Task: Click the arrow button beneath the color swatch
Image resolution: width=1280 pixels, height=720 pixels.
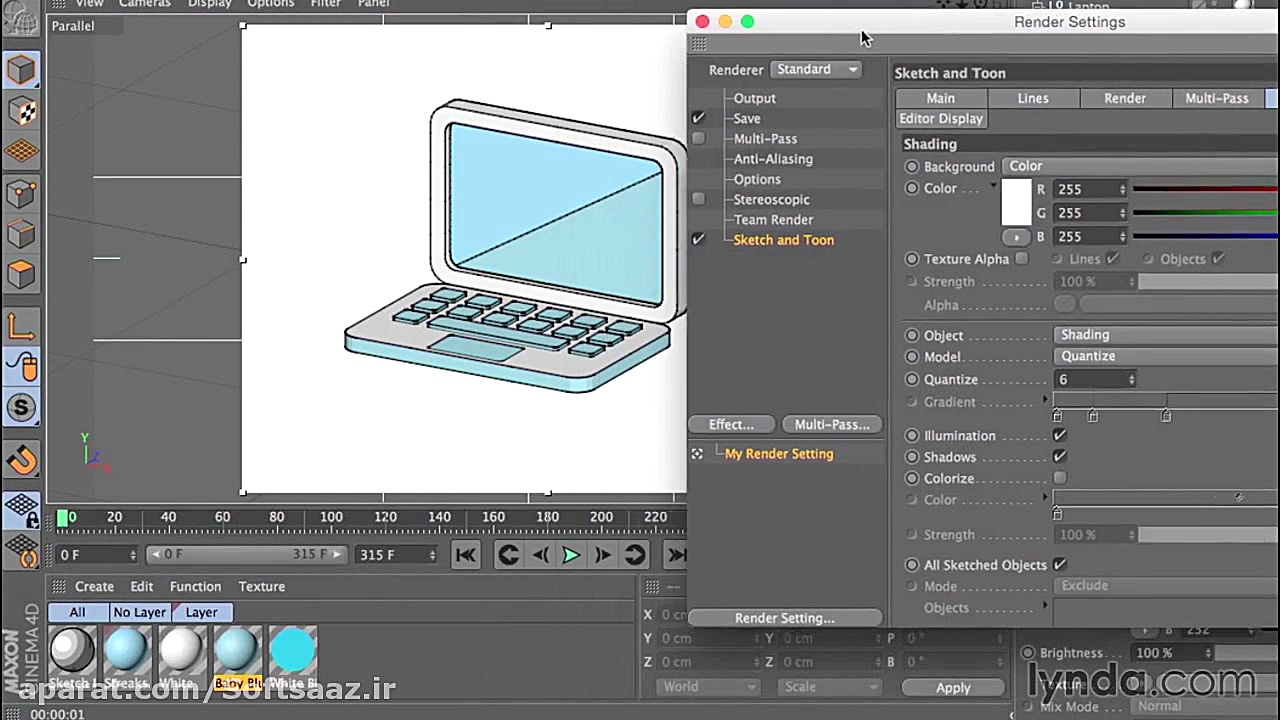Action: [1016, 237]
